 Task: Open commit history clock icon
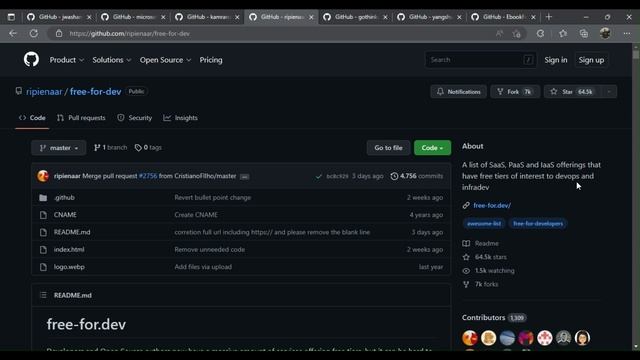(394, 176)
